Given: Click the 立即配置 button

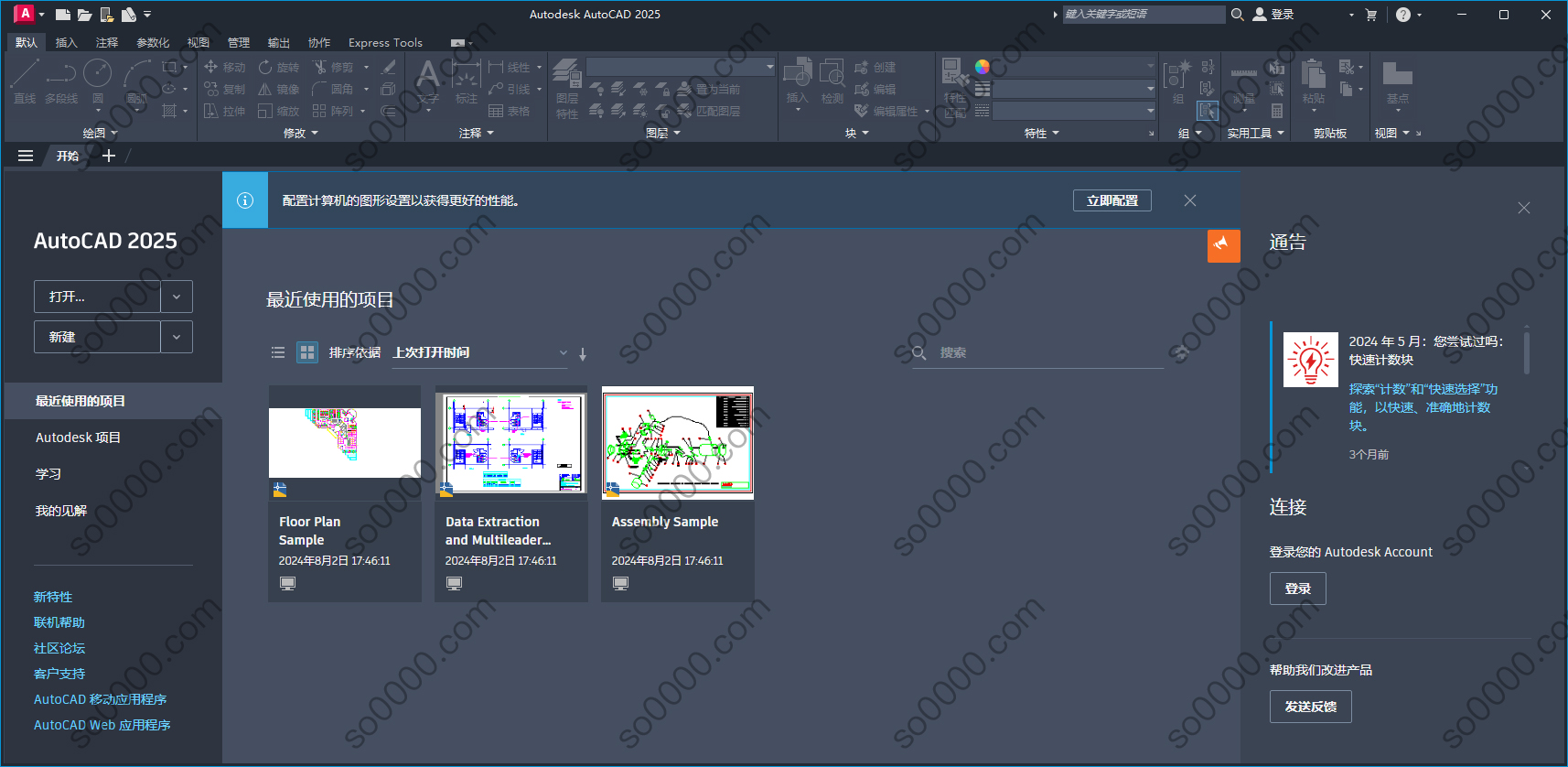Looking at the screenshot, I should (x=1112, y=200).
